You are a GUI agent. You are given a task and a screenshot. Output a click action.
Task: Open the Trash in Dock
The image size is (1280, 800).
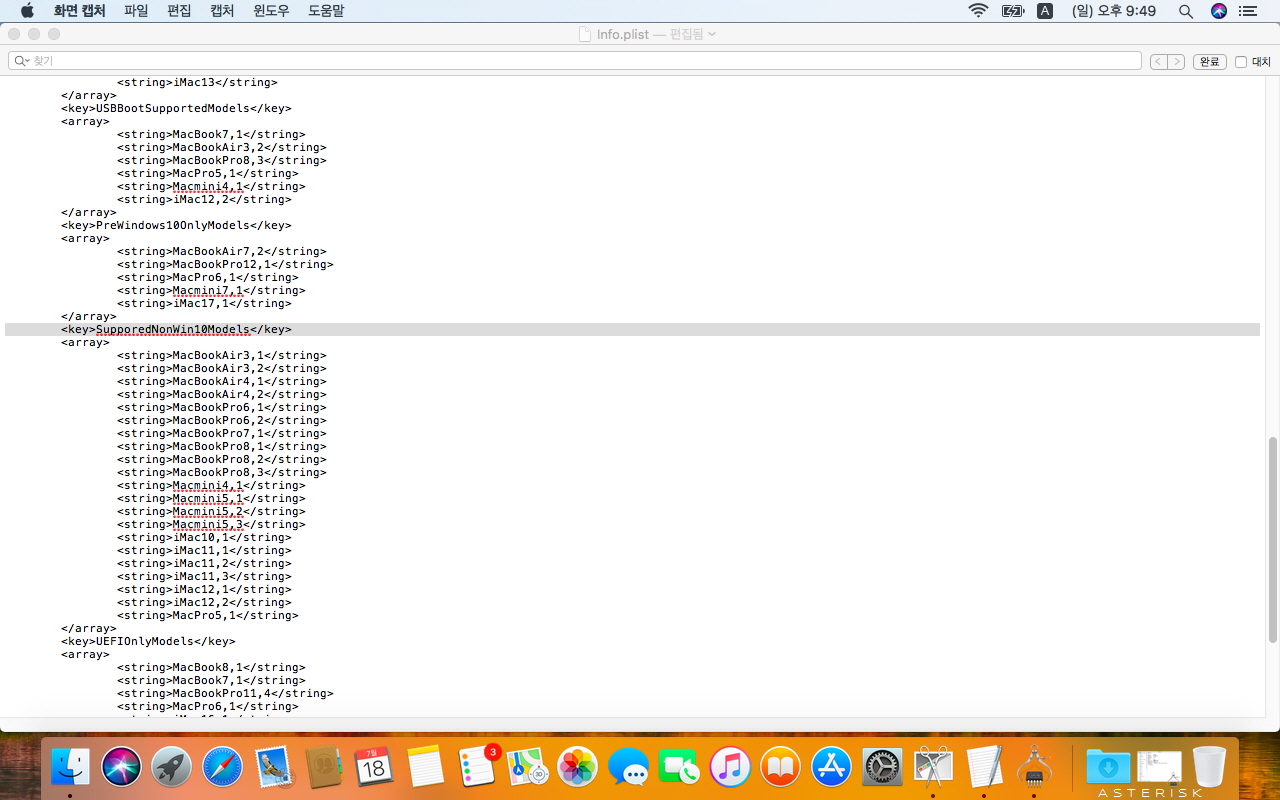pyautogui.click(x=1209, y=768)
